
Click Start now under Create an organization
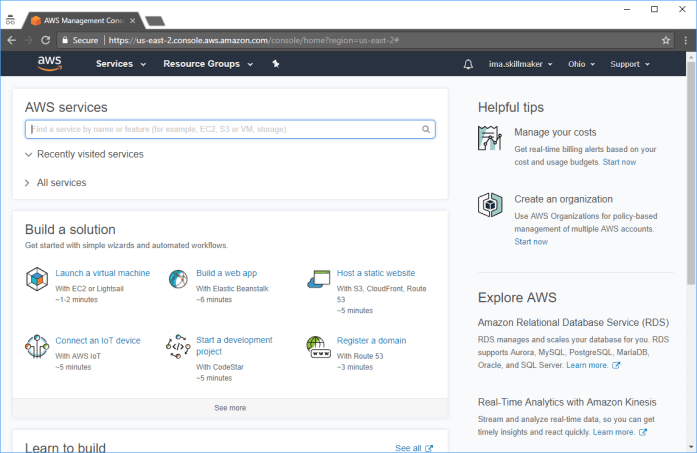pos(531,242)
